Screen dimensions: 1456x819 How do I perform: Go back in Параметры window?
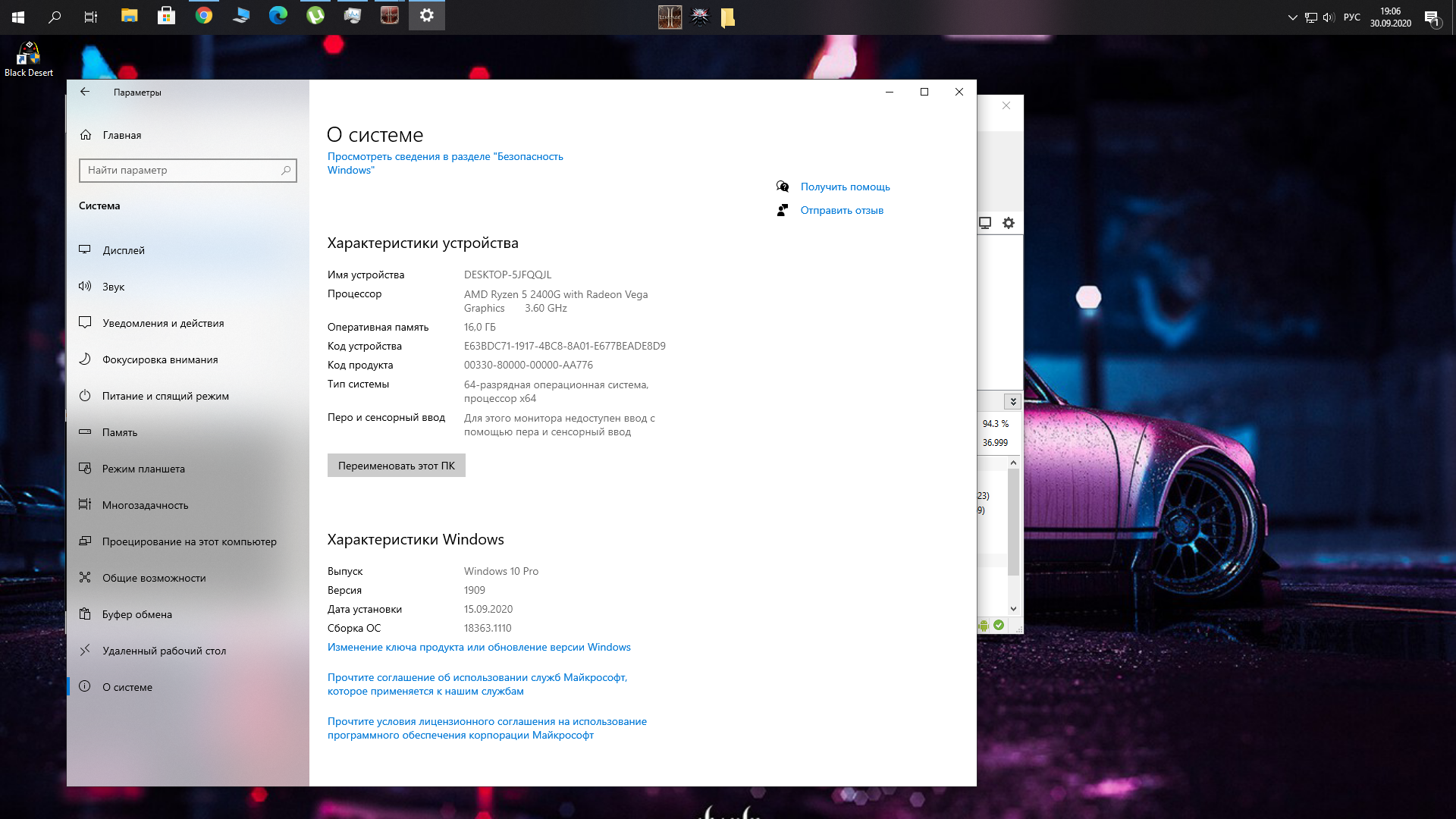coord(85,92)
